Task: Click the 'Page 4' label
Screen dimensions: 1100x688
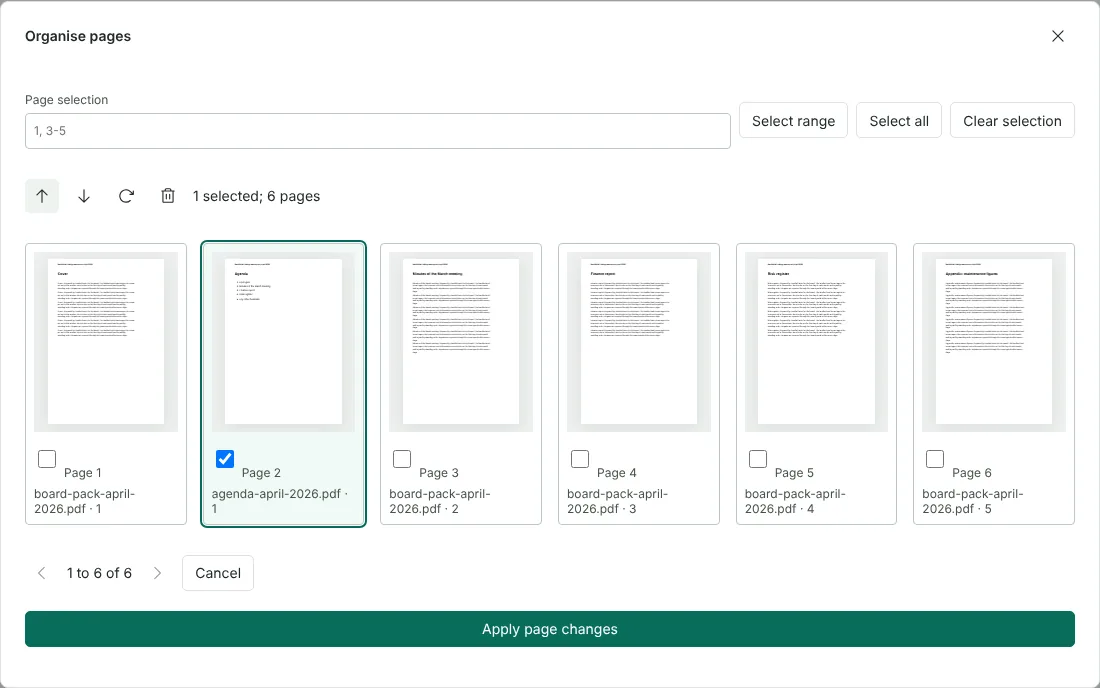Action: pos(617,473)
